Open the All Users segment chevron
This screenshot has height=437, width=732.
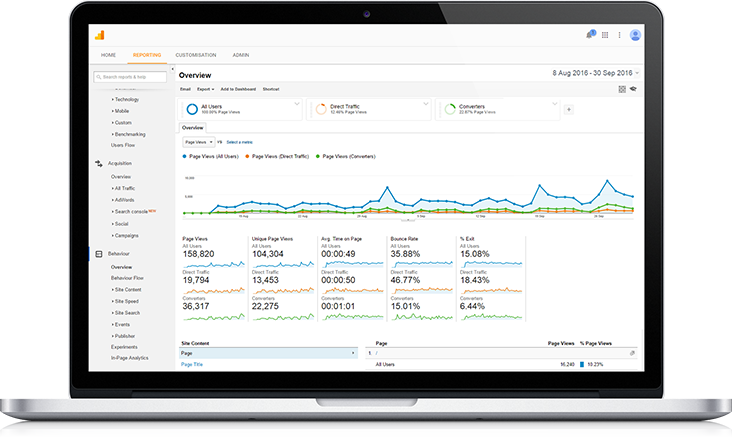(x=297, y=104)
